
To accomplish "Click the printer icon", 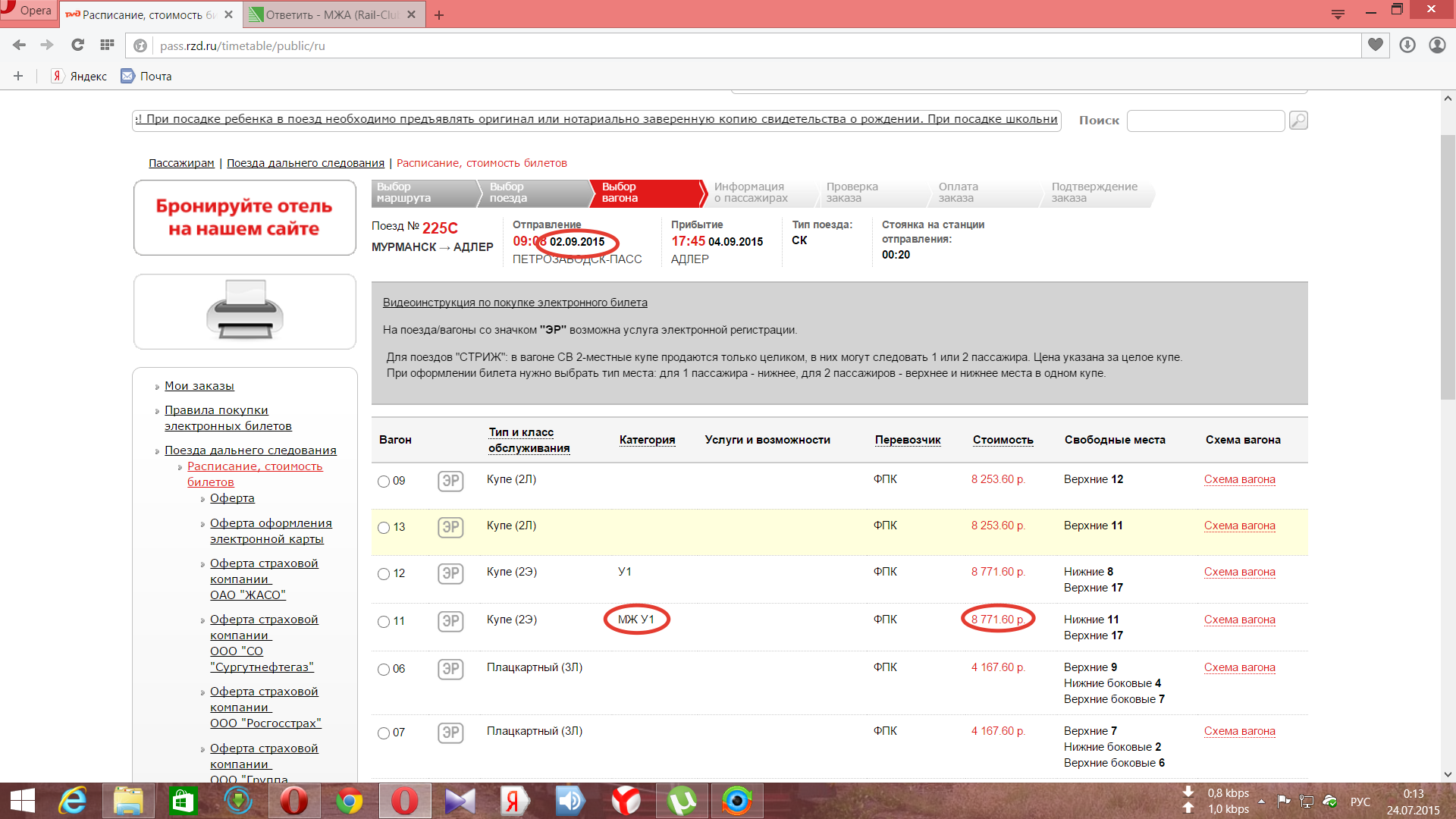I will (x=244, y=311).
